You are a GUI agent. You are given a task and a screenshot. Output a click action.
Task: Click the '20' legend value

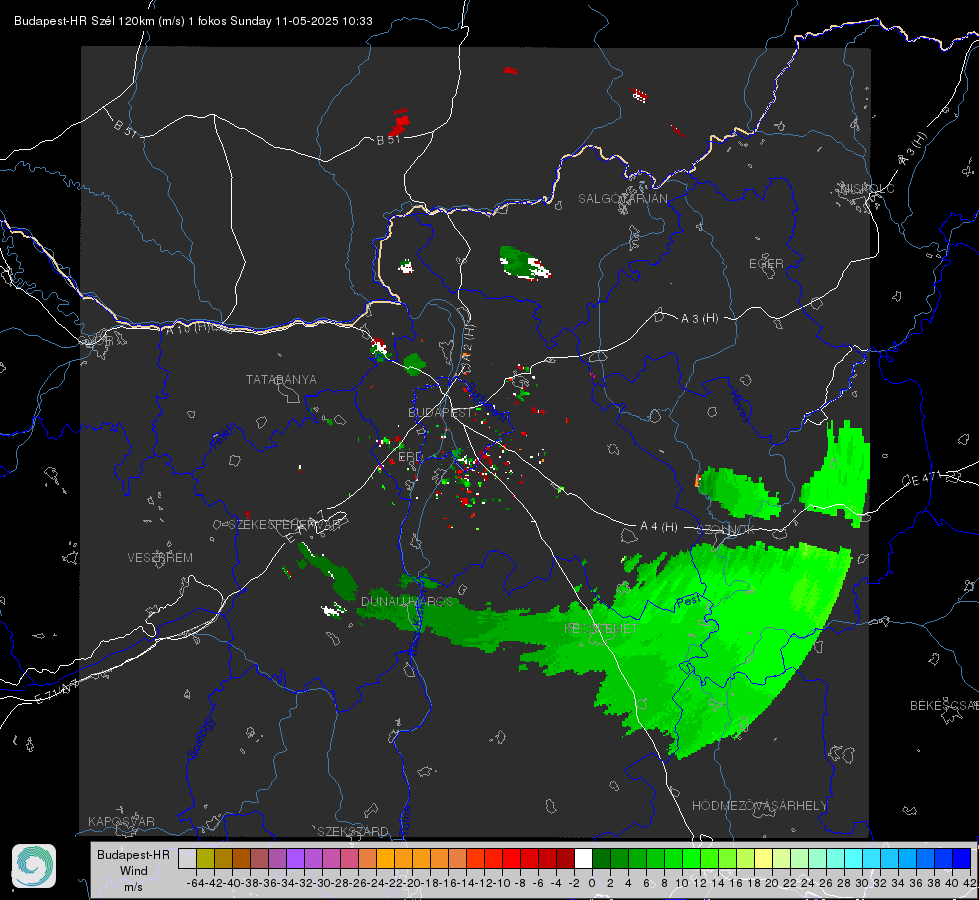772,883
